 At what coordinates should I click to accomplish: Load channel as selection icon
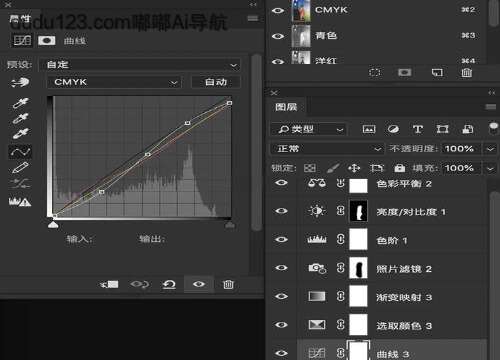pyautogui.click(x=375, y=72)
